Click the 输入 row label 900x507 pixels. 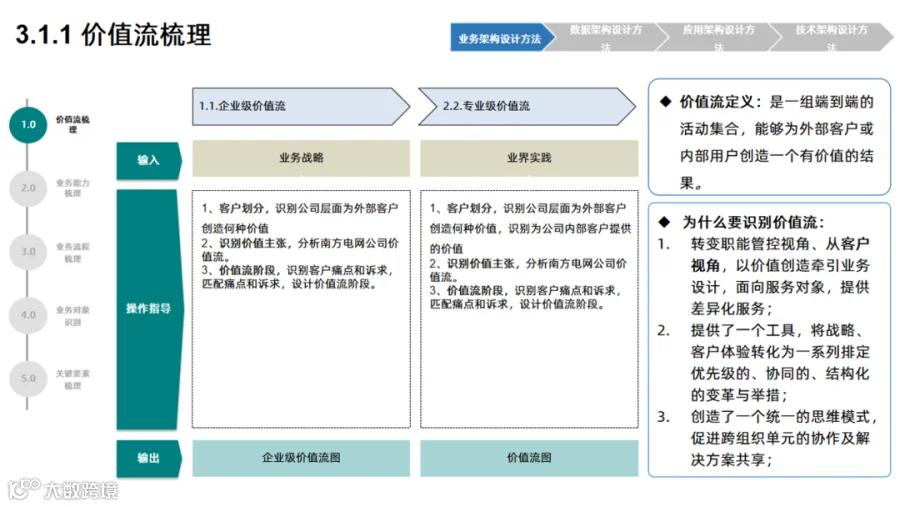pyautogui.click(x=149, y=160)
